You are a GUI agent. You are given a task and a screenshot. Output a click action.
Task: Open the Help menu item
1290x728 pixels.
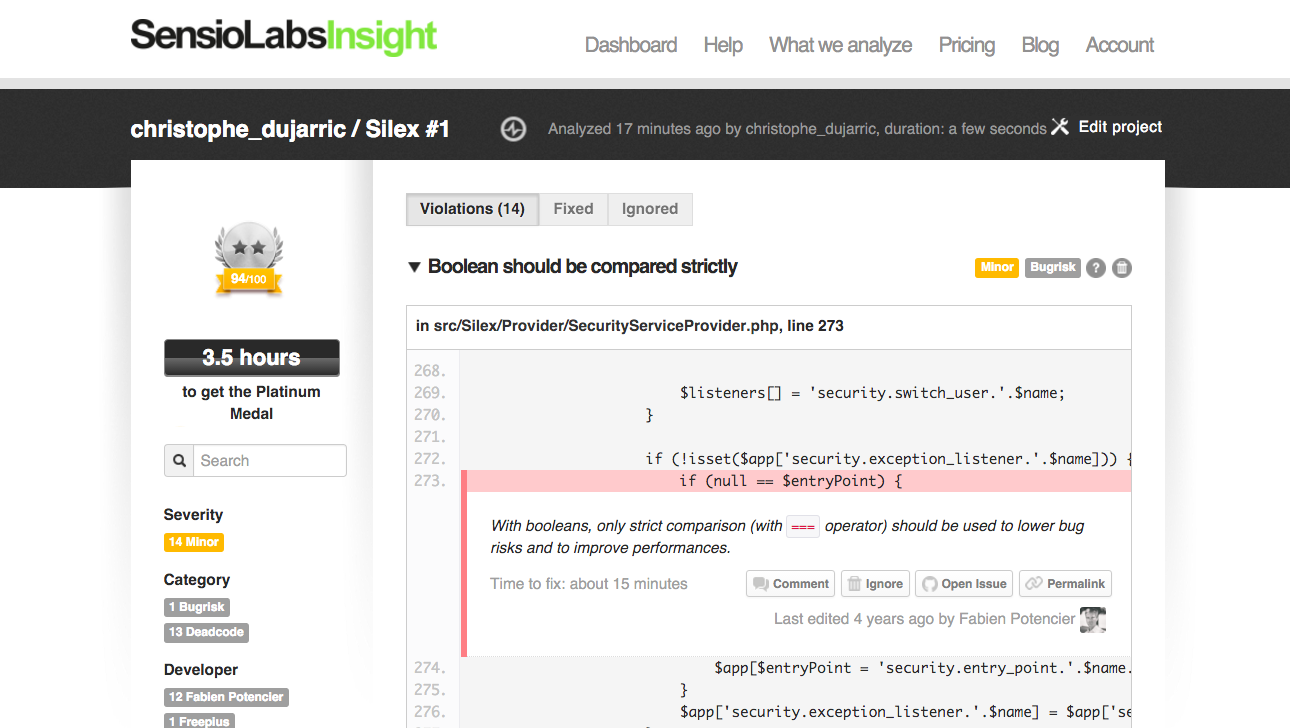click(x=723, y=45)
